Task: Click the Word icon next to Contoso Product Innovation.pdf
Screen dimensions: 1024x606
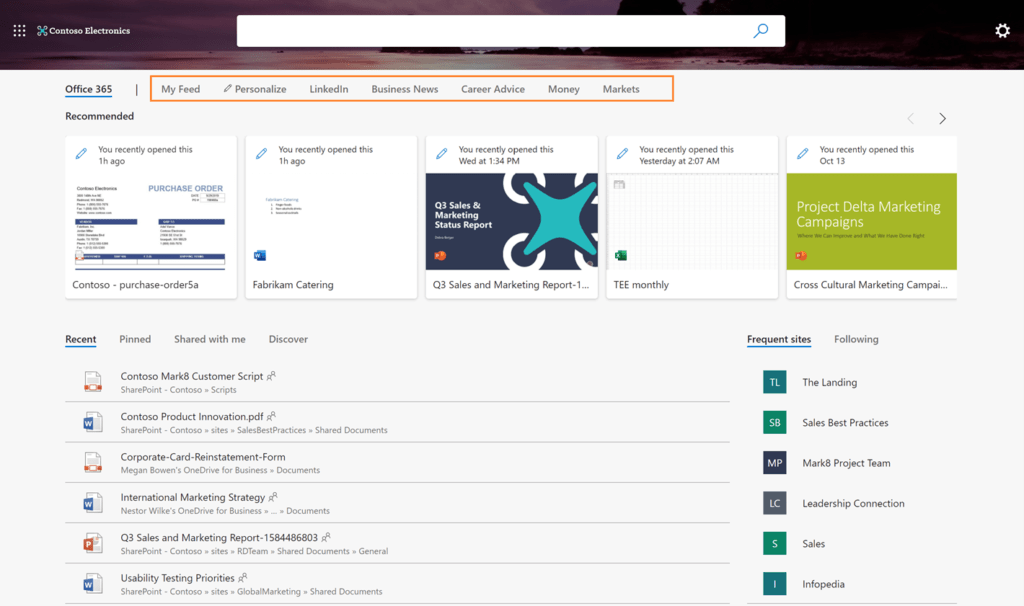Action: (91, 422)
